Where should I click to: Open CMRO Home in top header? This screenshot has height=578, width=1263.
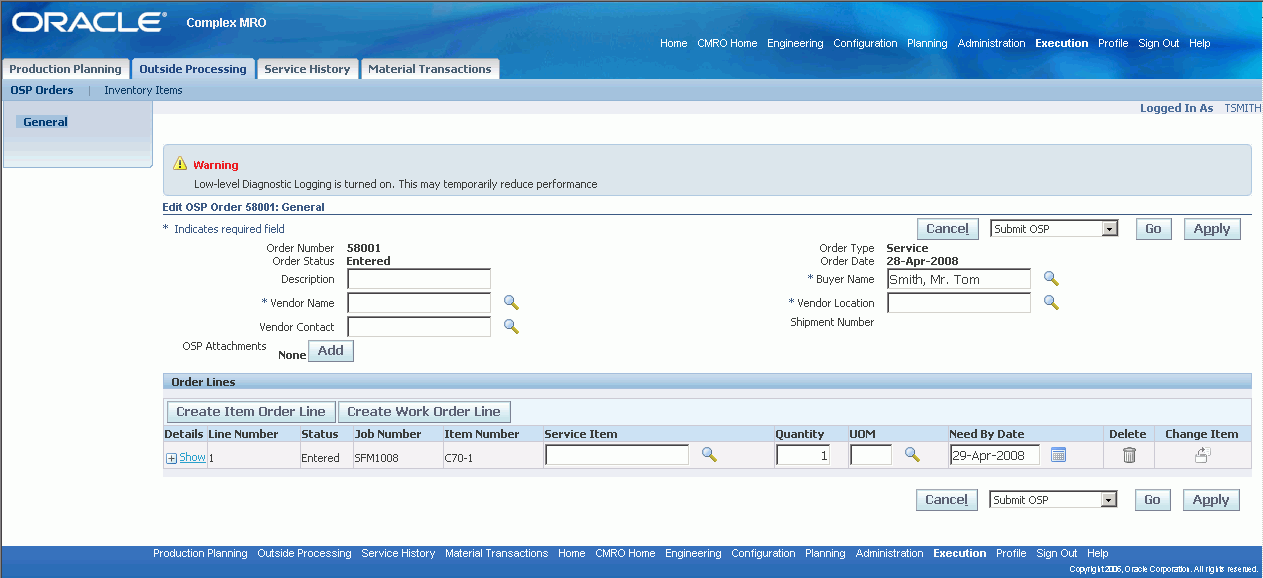727,43
